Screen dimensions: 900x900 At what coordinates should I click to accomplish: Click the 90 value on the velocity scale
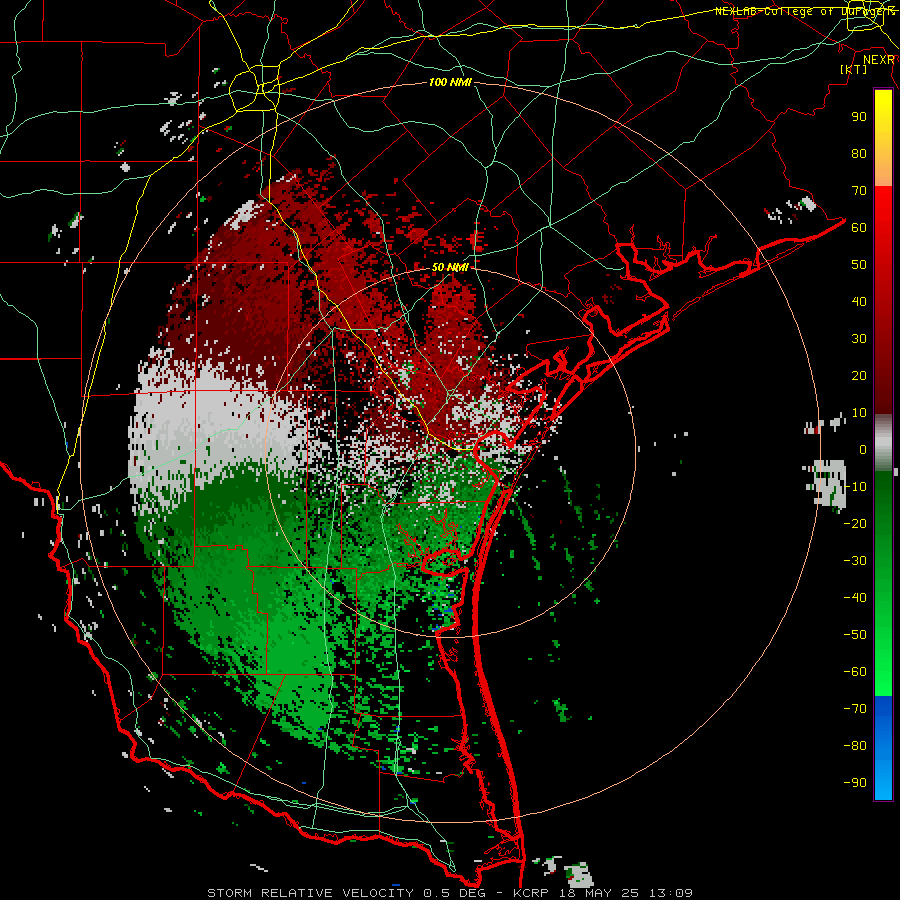(x=859, y=117)
